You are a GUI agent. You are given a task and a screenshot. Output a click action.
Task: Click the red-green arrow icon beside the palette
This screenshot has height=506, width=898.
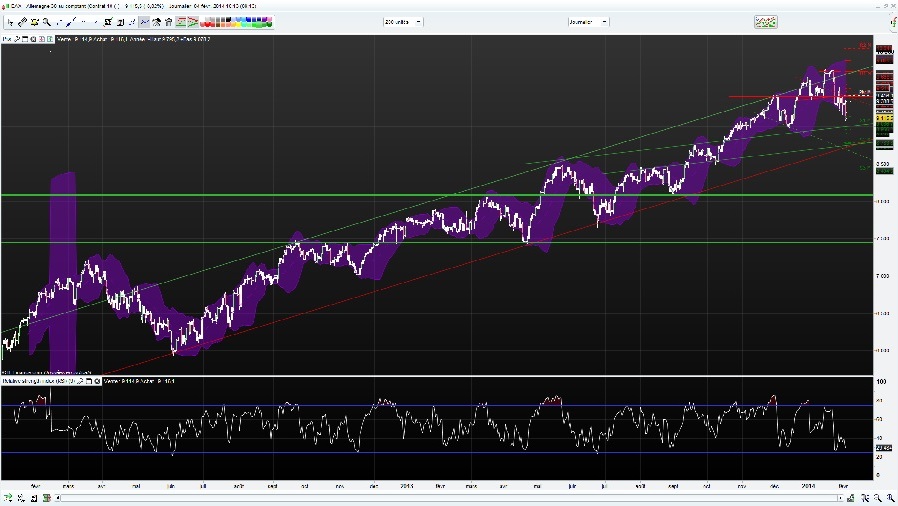tap(193, 22)
